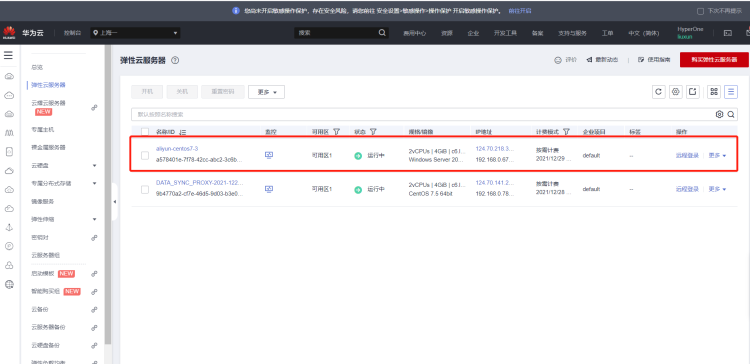Open the aliyun-centos7-3 server name link
This screenshot has height=364, width=750.
point(177,149)
